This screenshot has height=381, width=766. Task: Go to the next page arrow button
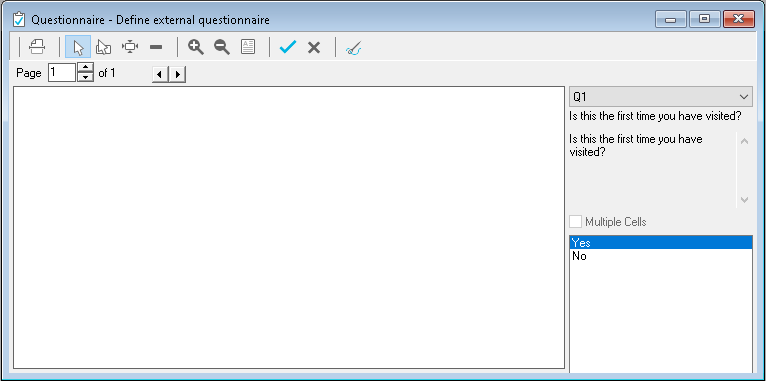(x=177, y=74)
